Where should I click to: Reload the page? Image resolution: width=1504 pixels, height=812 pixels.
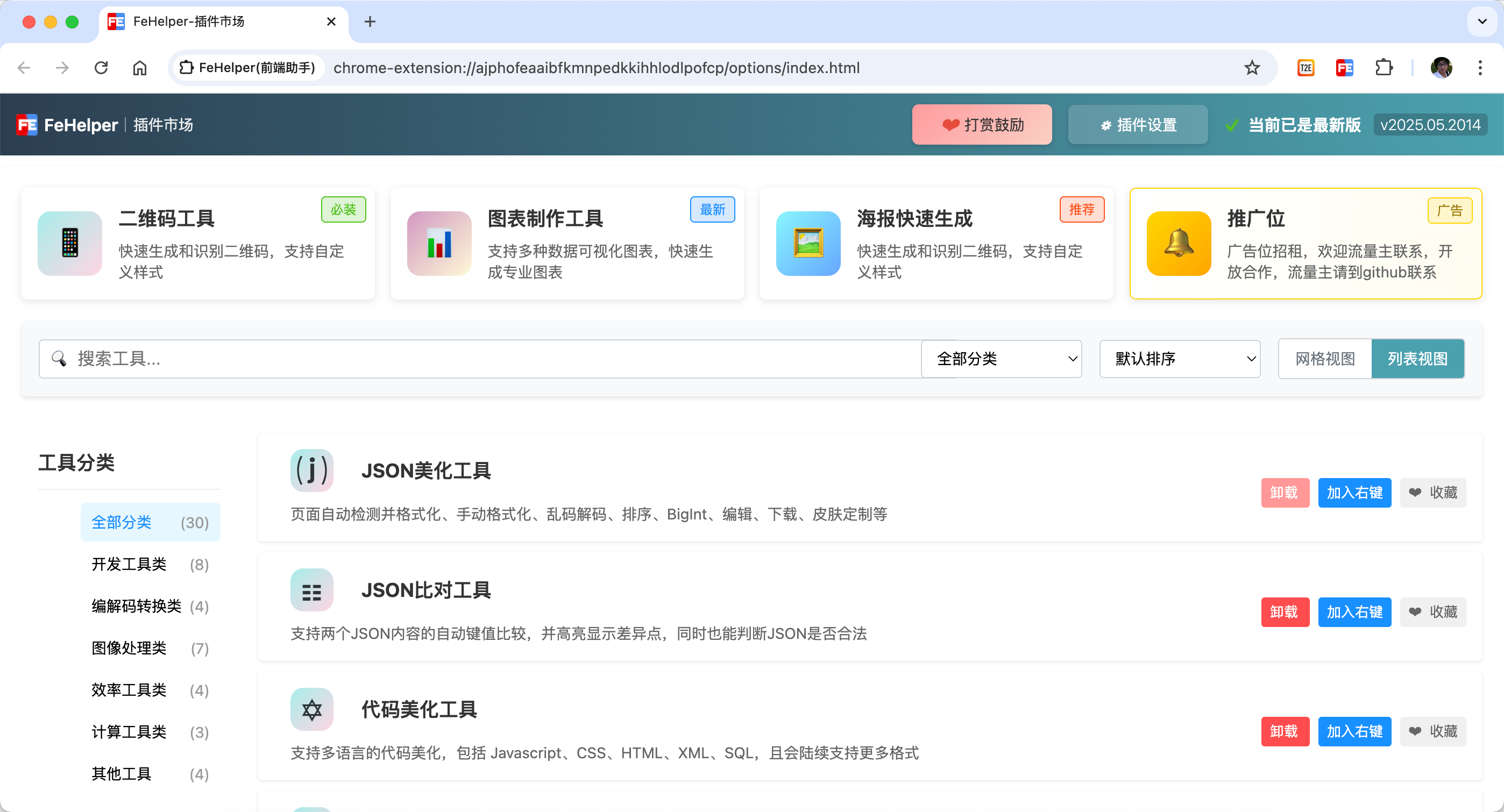[x=101, y=68]
